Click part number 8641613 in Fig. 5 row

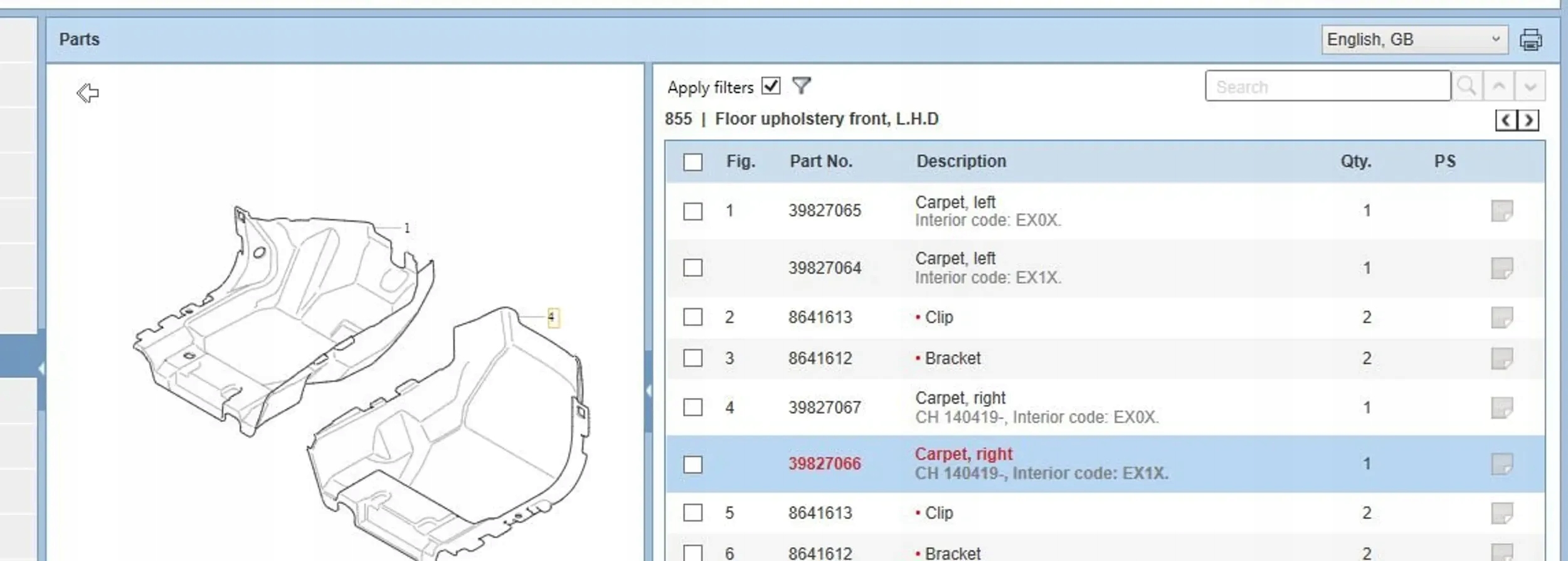(820, 513)
